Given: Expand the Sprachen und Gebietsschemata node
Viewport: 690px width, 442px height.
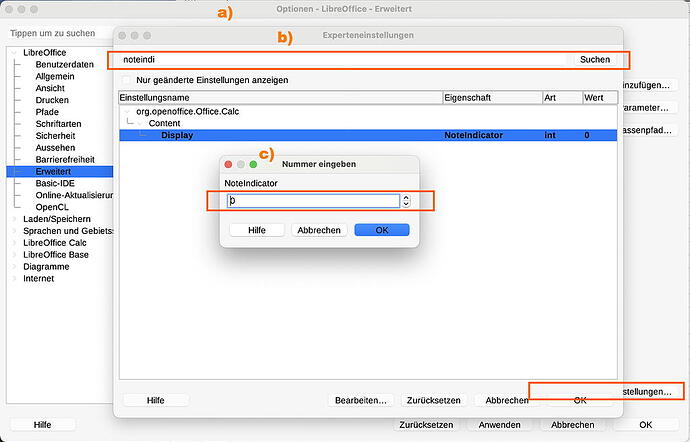Looking at the screenshot, I should pos(15,231).
